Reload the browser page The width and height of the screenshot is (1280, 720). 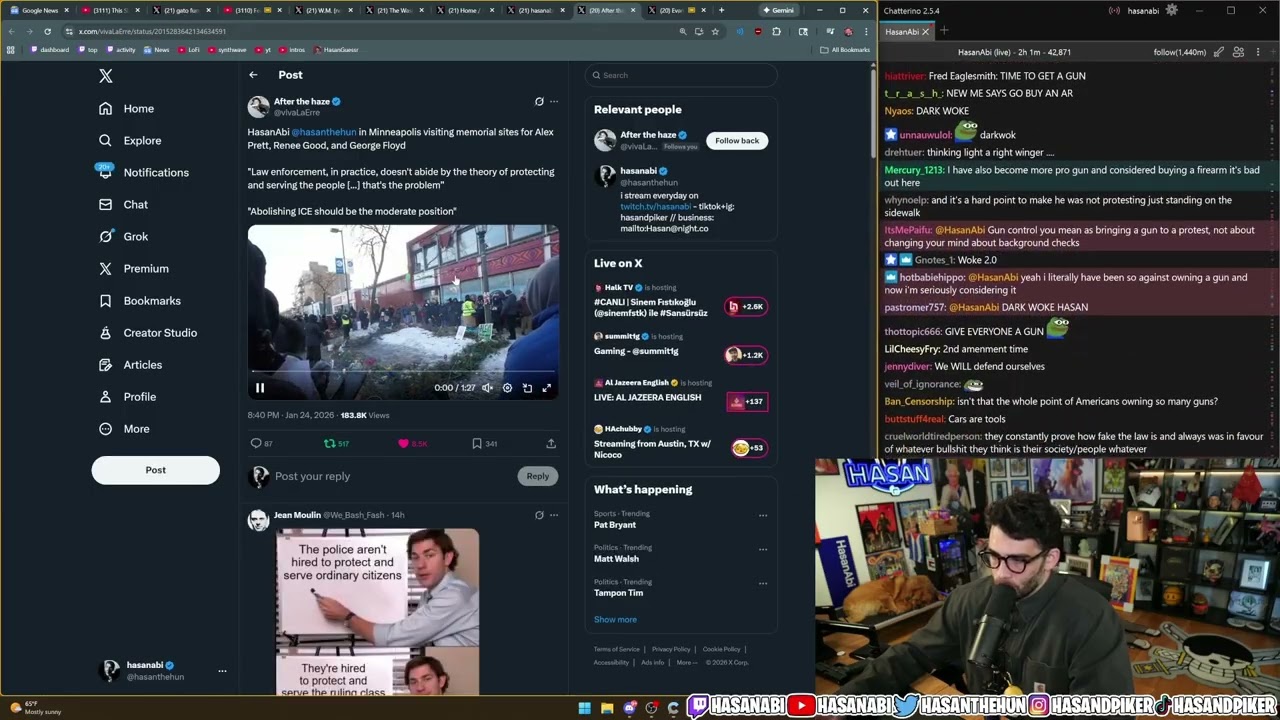[47, 32]
